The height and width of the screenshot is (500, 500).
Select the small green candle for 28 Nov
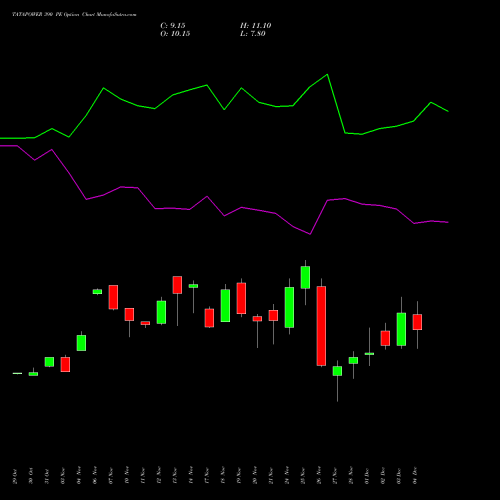tap(353, 360)
